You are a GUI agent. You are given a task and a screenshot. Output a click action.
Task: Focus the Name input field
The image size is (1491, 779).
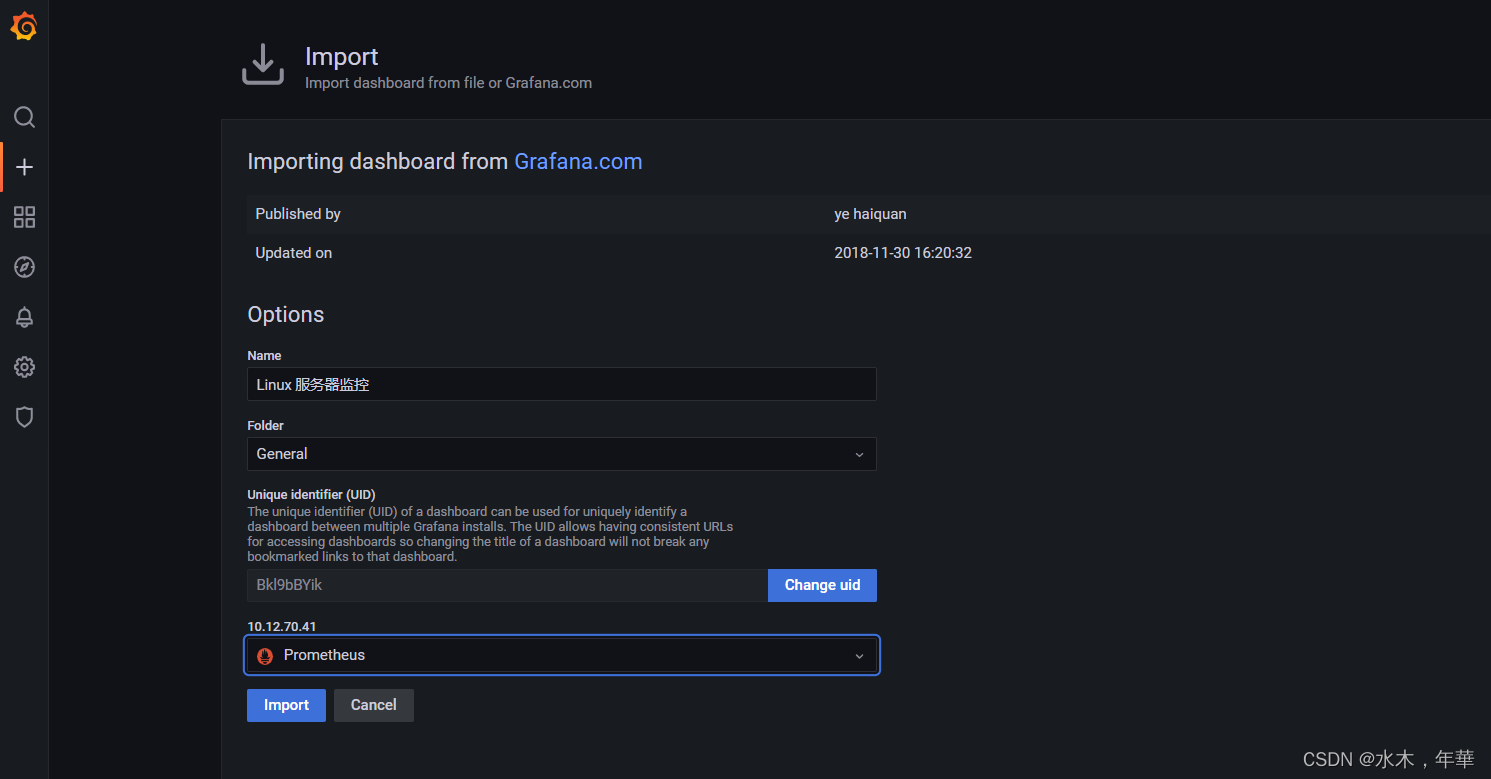(x=562, y=384)
